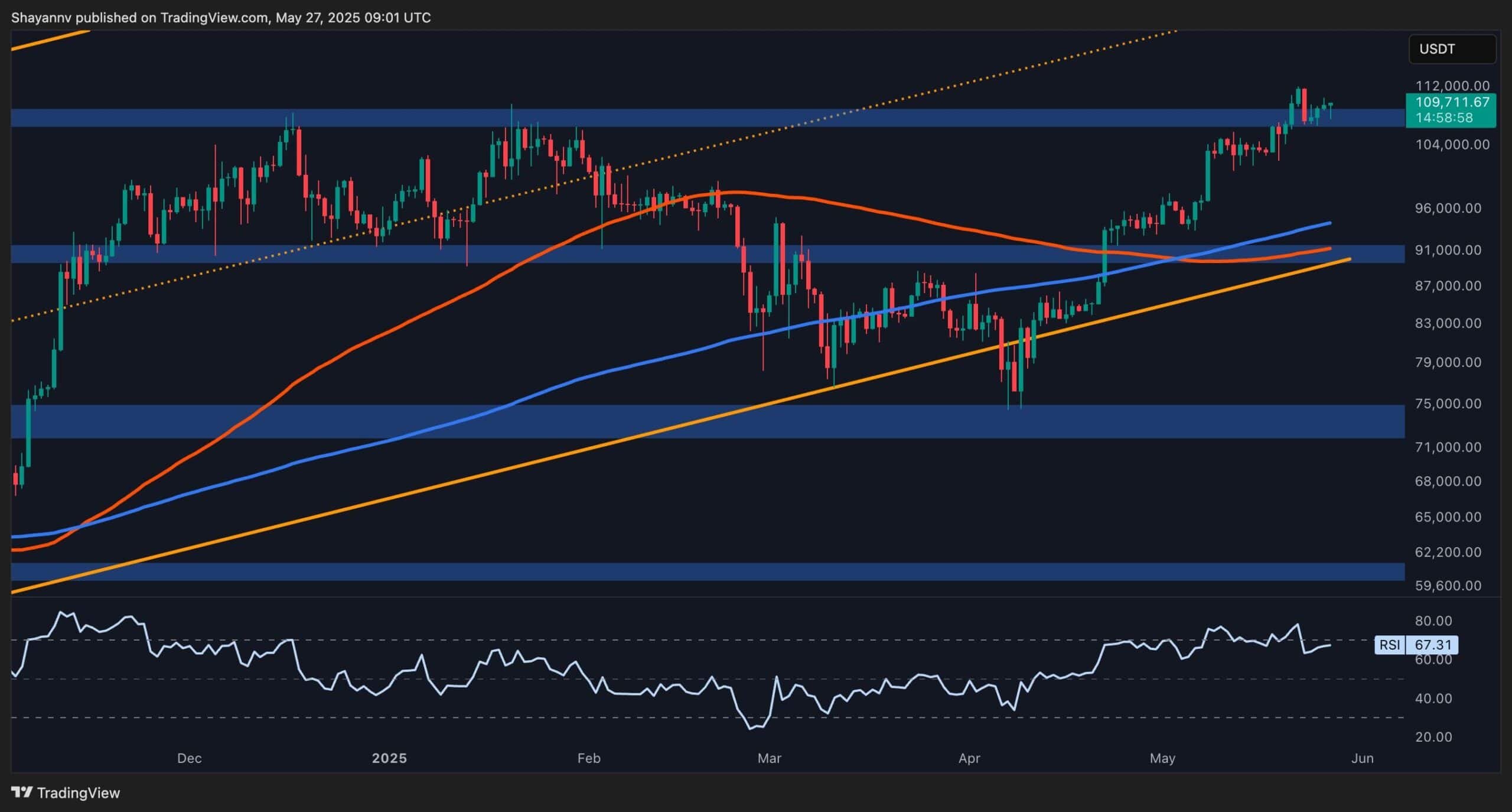Click the USDT currency label
The image size is (1512, 812).
click(1452, 49)
